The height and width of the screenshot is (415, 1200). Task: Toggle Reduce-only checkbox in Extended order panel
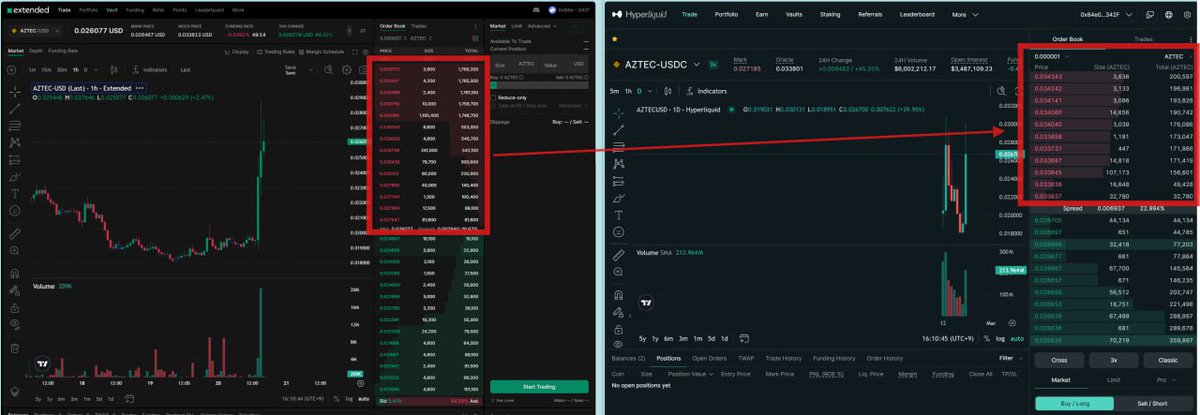coord(494,97)
